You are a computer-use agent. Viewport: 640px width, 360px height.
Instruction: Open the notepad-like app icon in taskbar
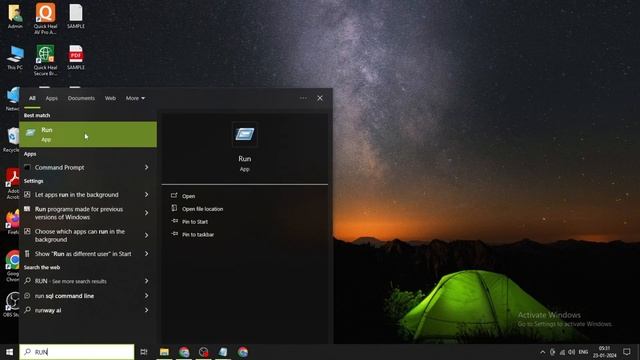tap(223, 352)
